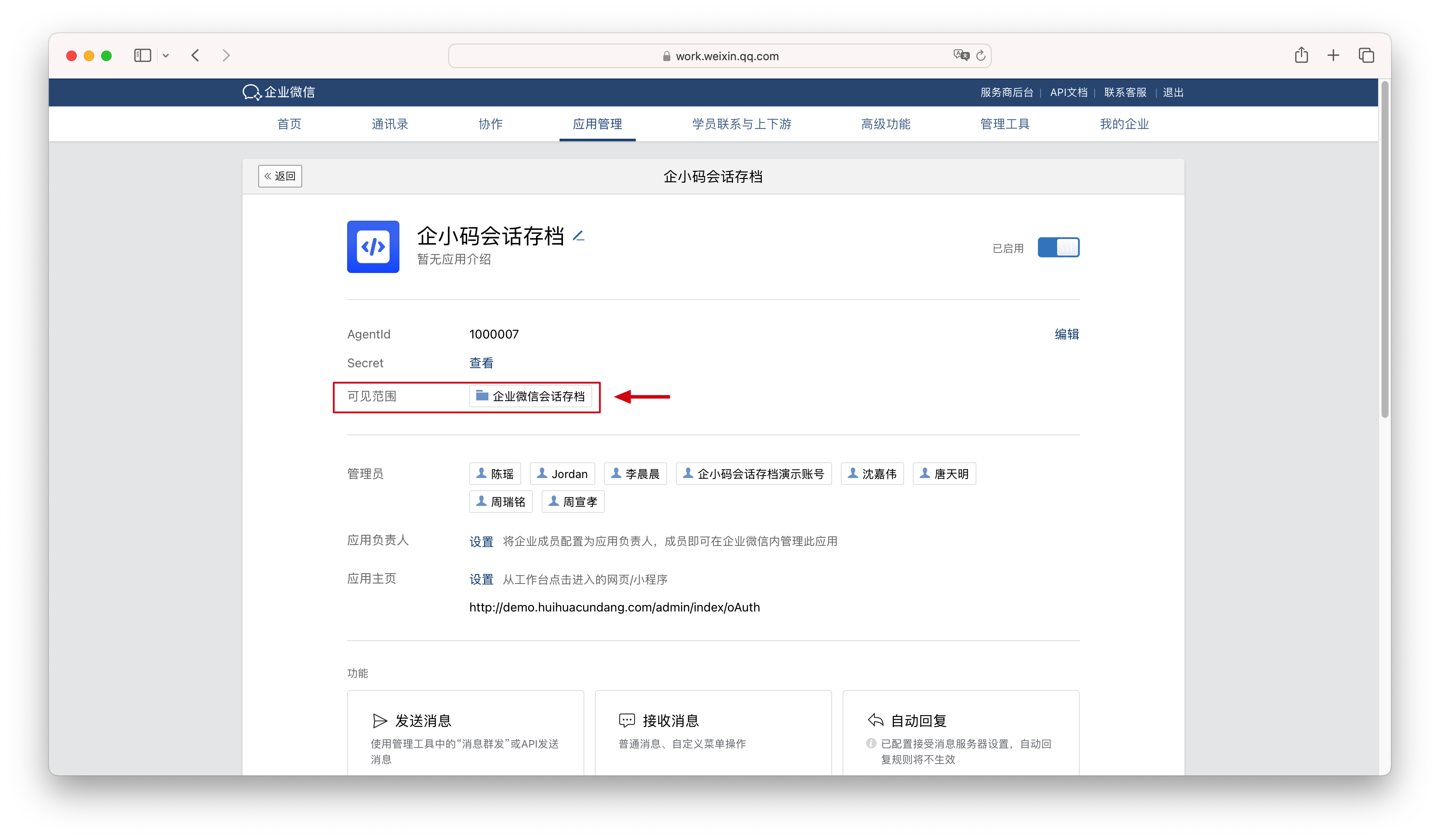This screenshot has height=840, width=1440.
Task: Click the 发送消息 paper plane icon
Action: coord(380,720)
